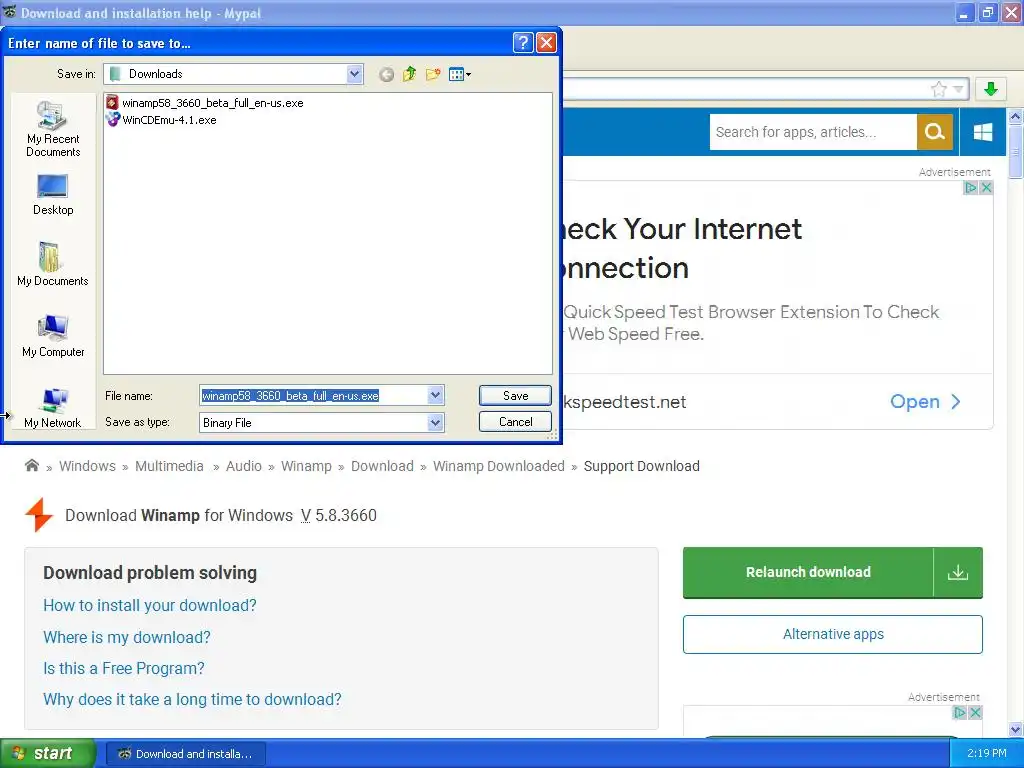Viewport: 1024px width, 768px height.
Task: Close the lower right advertisement X
Action: click(x=975, y=712)
